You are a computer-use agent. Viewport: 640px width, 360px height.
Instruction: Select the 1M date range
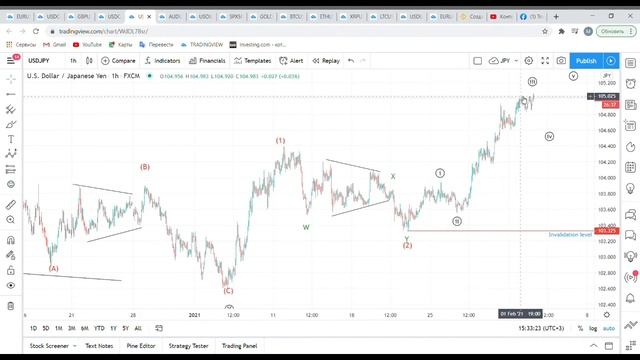[59, 328]
